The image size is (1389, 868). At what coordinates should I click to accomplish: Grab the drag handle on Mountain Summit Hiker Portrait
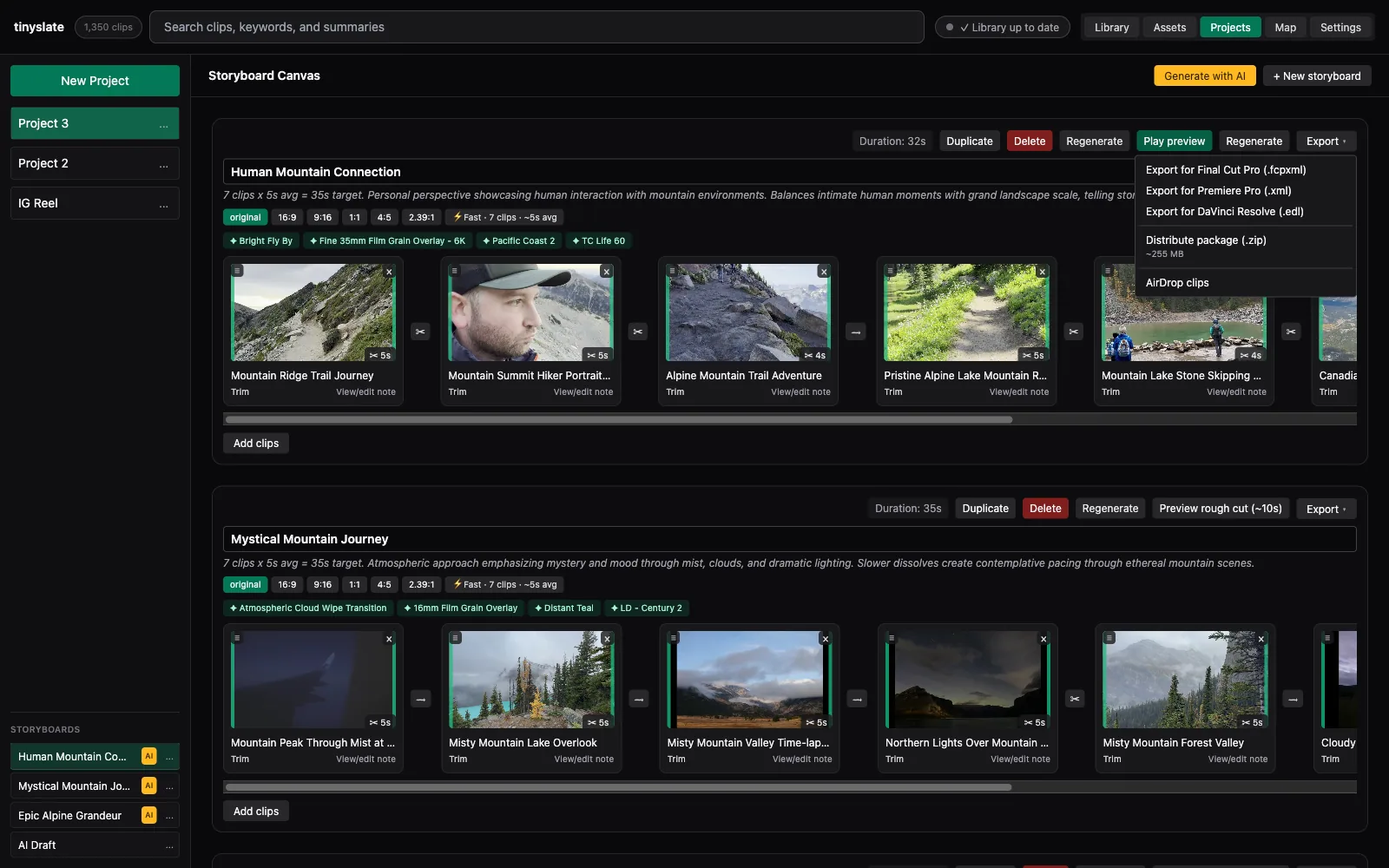coord(454,271)
